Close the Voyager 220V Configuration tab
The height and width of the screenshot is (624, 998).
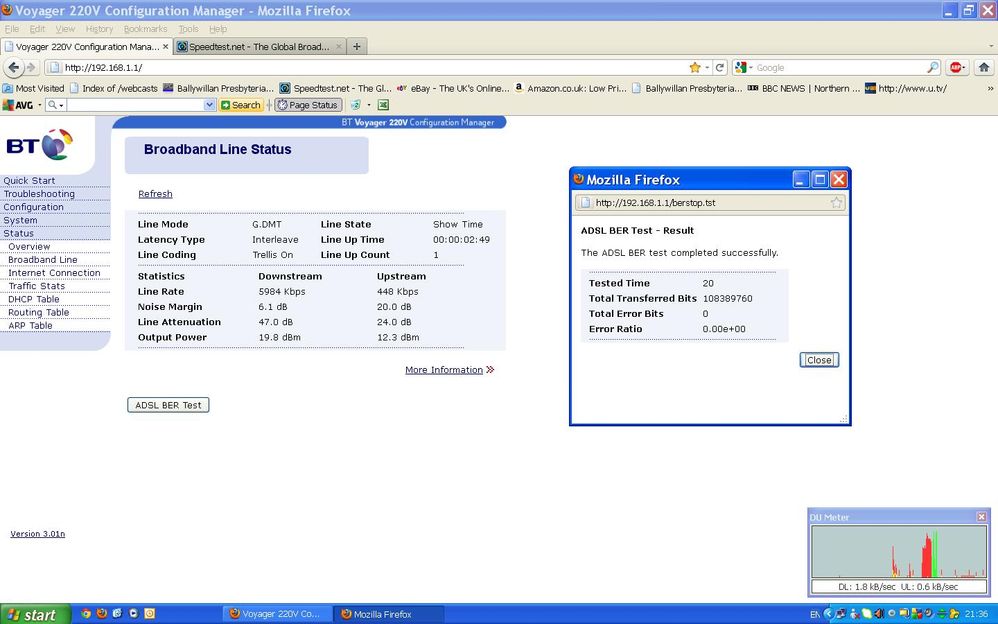(165, 46)
